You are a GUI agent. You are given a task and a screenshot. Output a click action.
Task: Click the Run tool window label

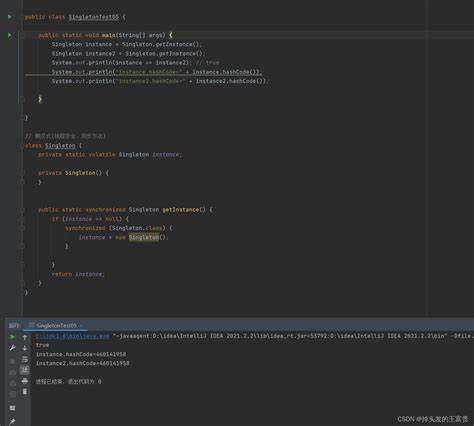pyautogui.click(x=14, y=325)
